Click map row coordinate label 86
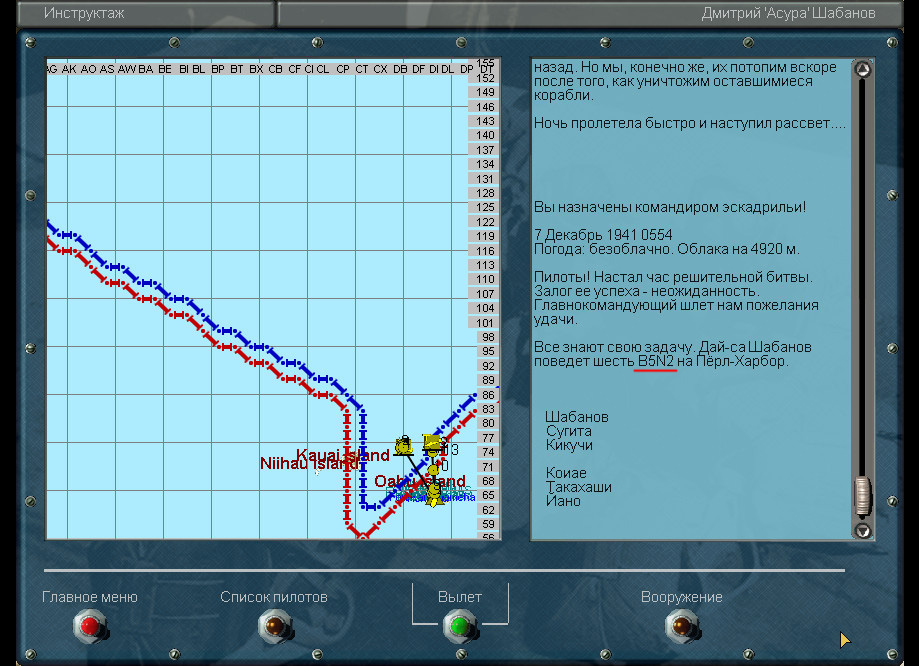Image resolution: width=919 pixels, height=666 pixels. 488,395
